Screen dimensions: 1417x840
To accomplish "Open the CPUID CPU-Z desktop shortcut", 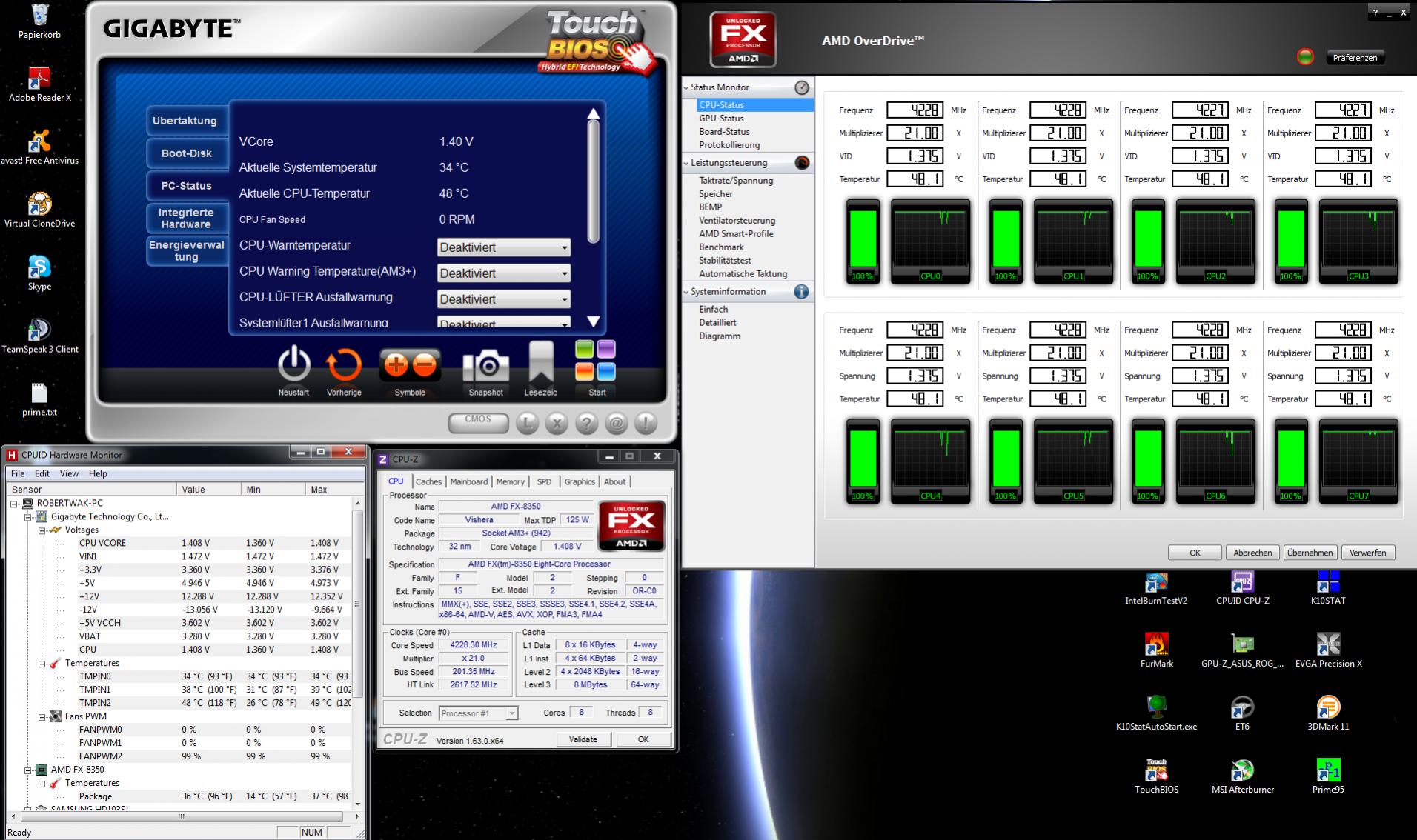I will pos(1242,582).
